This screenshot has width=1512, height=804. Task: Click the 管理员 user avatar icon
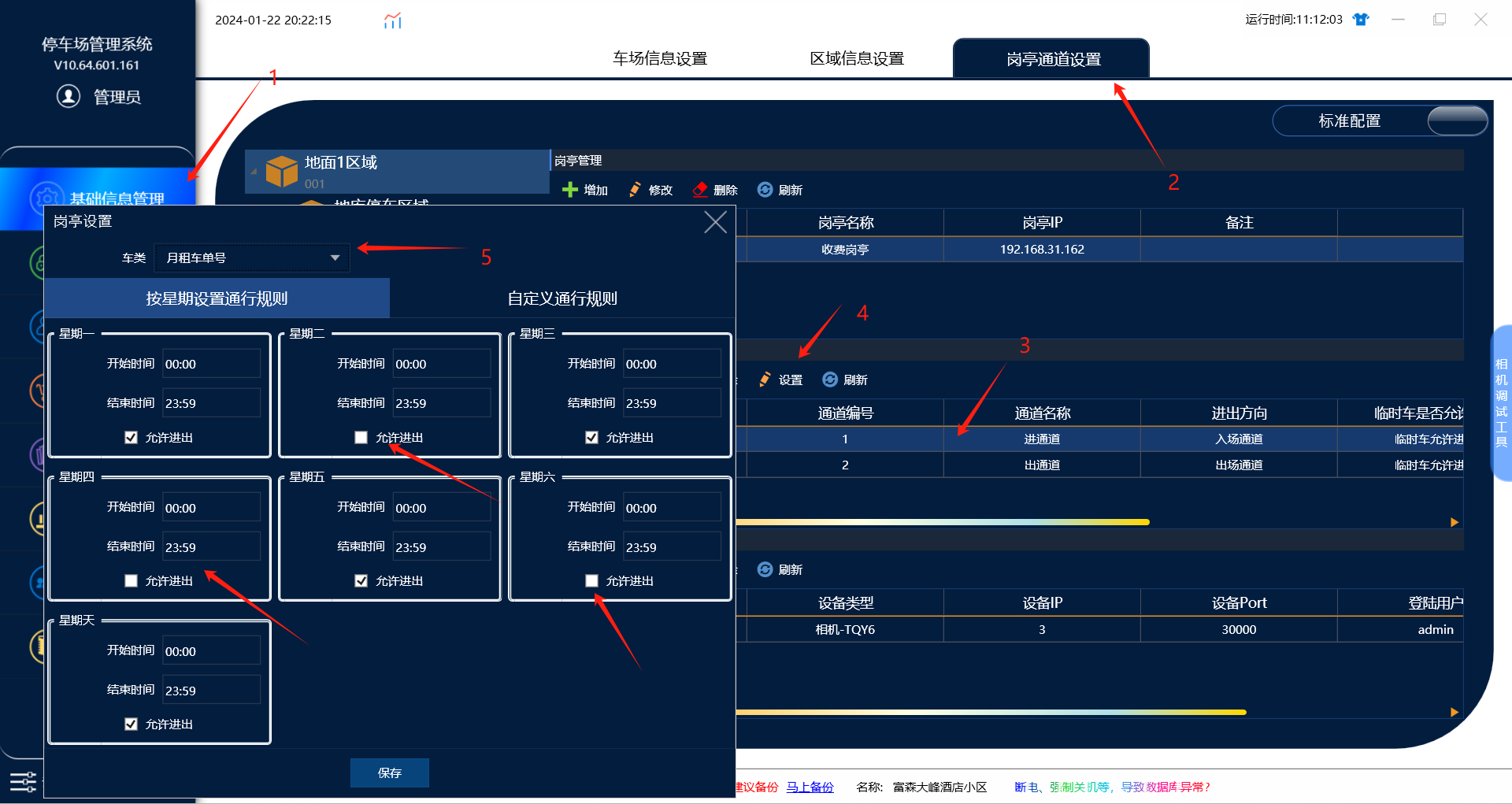pos(69,96)
